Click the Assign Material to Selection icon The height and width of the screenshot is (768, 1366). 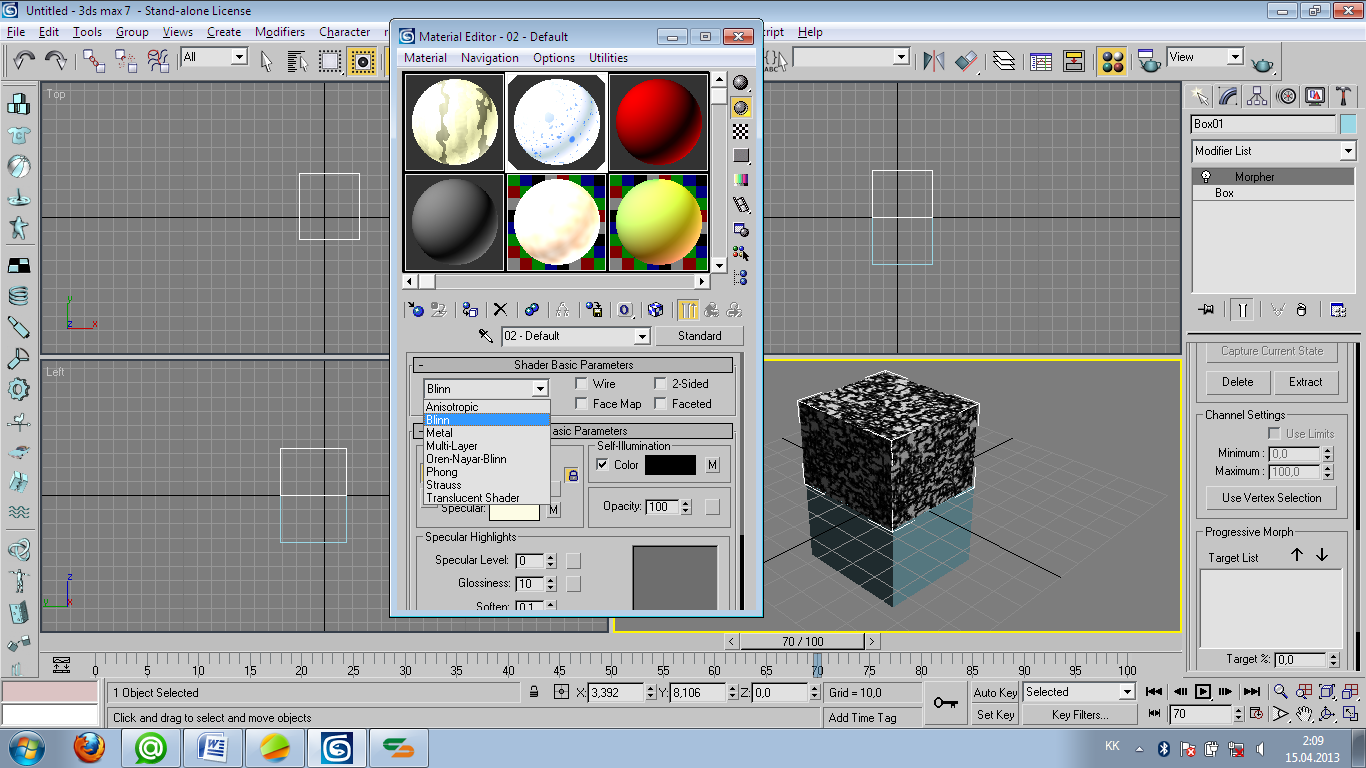tap(469, 310)
